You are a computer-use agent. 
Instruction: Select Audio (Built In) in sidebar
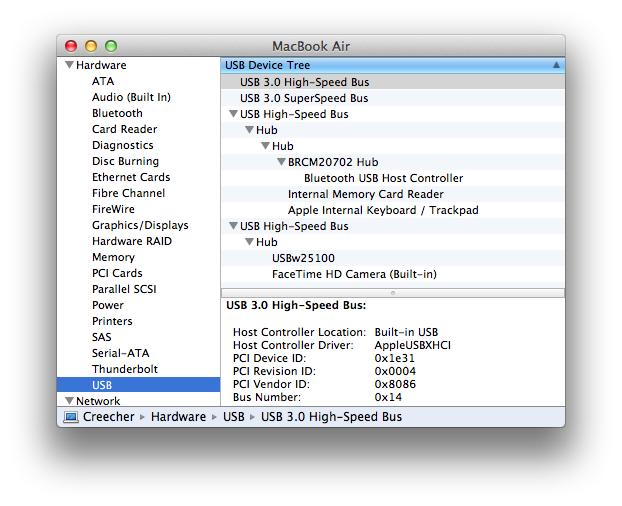tap(131, 97)
